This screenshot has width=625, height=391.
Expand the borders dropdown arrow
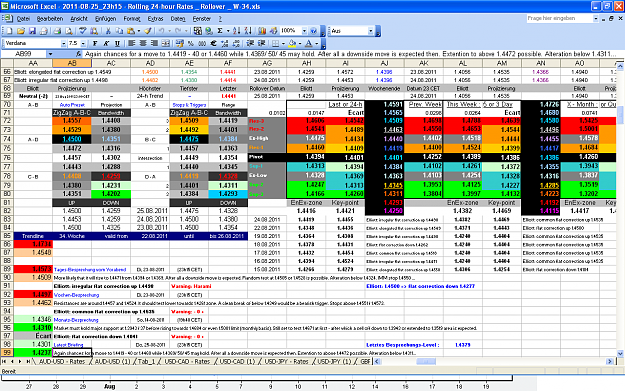(x=283, y=43)
